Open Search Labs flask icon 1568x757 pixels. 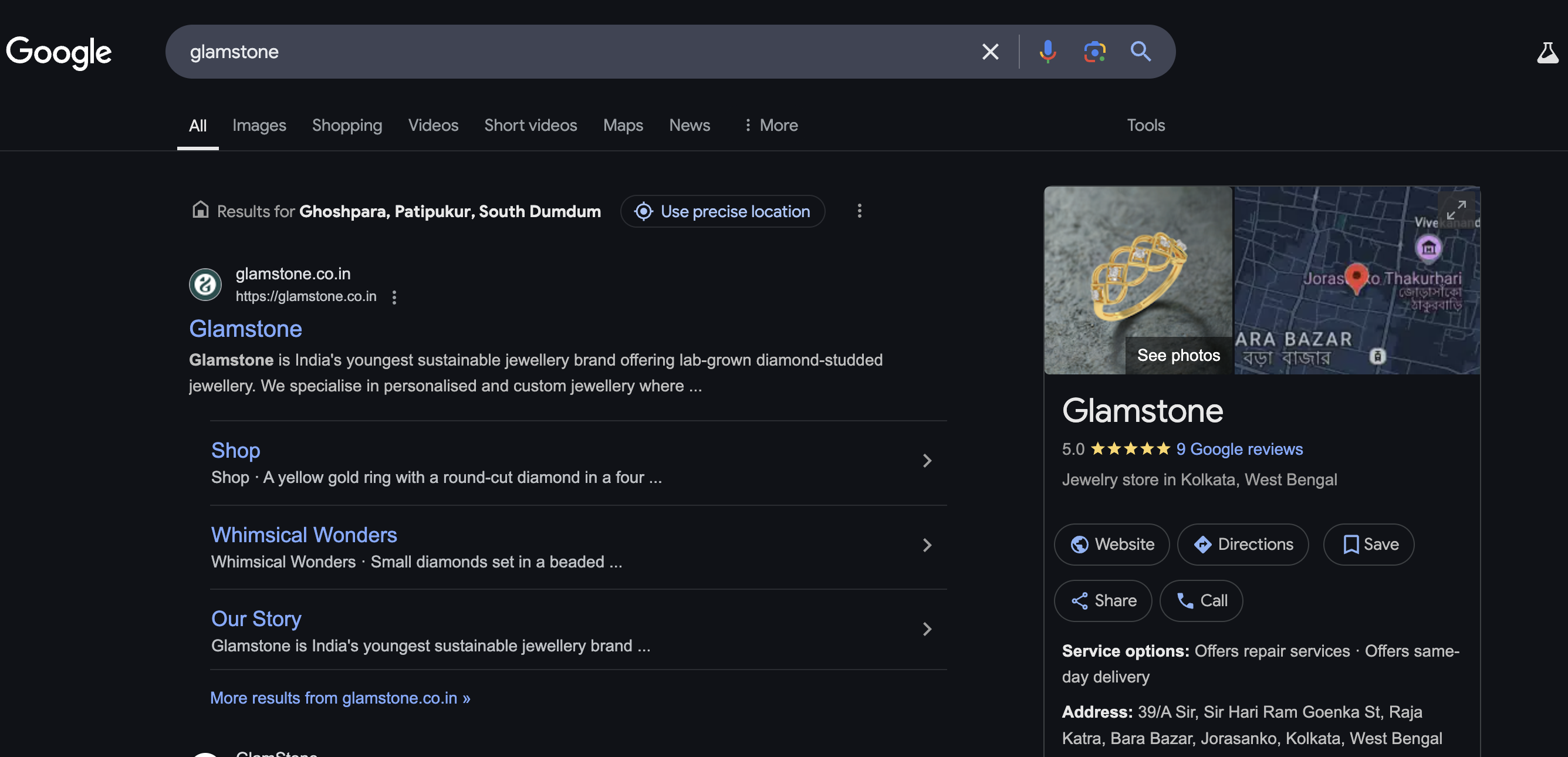click(1547, 53)
